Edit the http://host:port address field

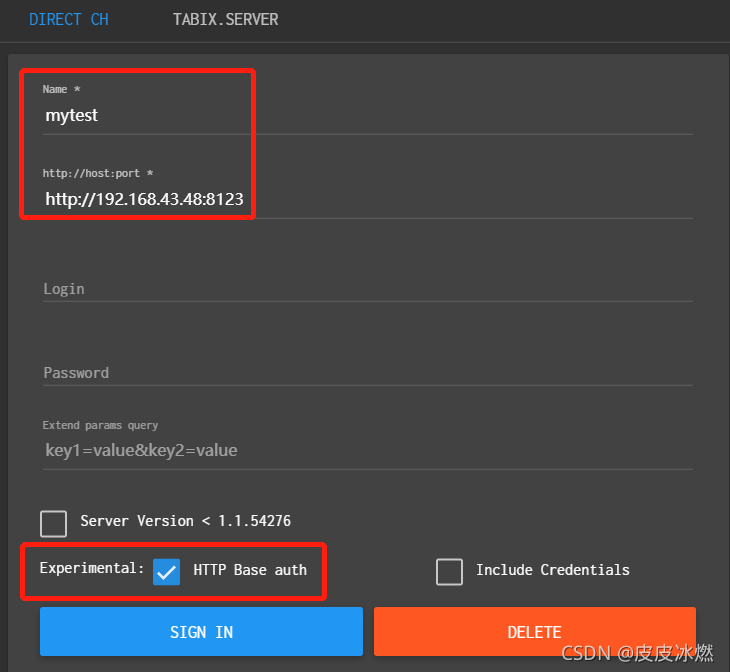[x=368, y=199]
